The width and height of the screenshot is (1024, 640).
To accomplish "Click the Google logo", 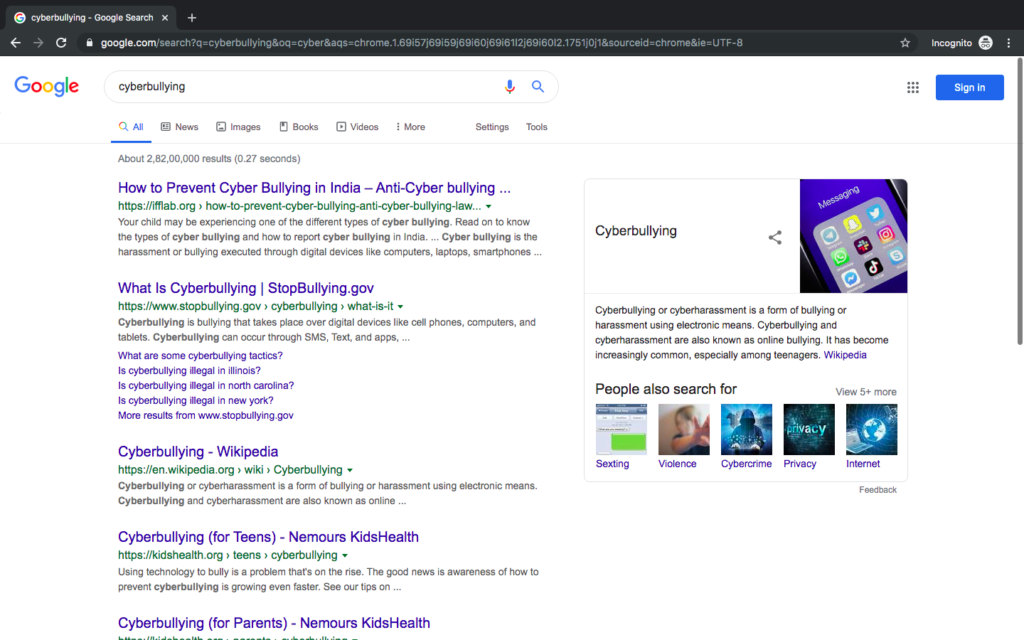I will click(x=46, y=86).
